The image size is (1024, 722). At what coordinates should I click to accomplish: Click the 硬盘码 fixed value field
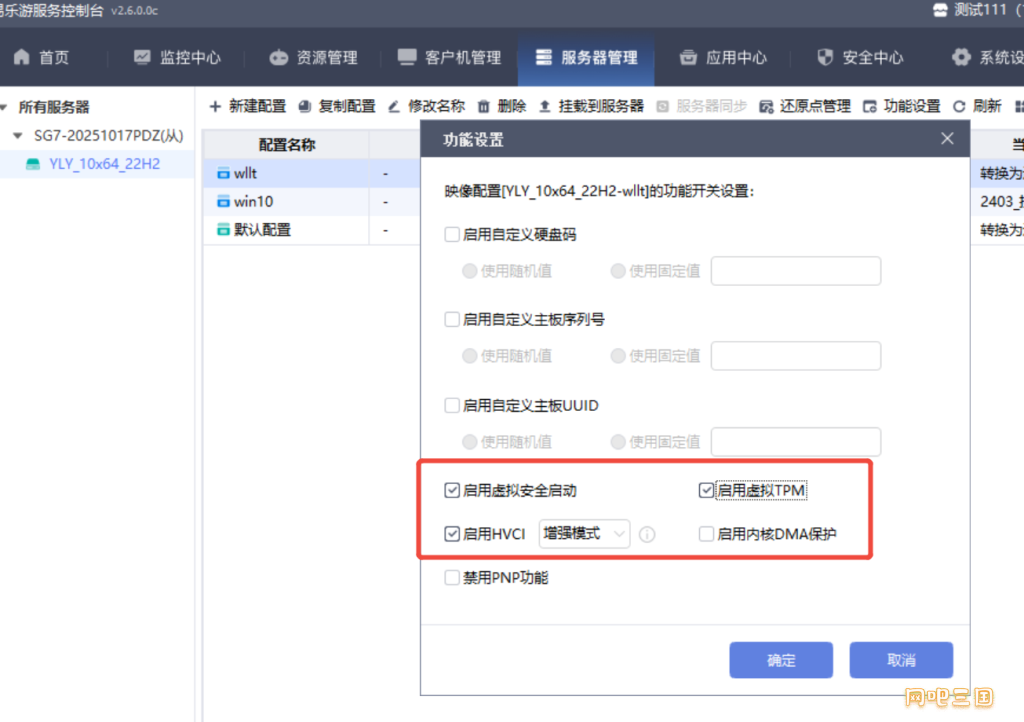(x=796, y=271)
